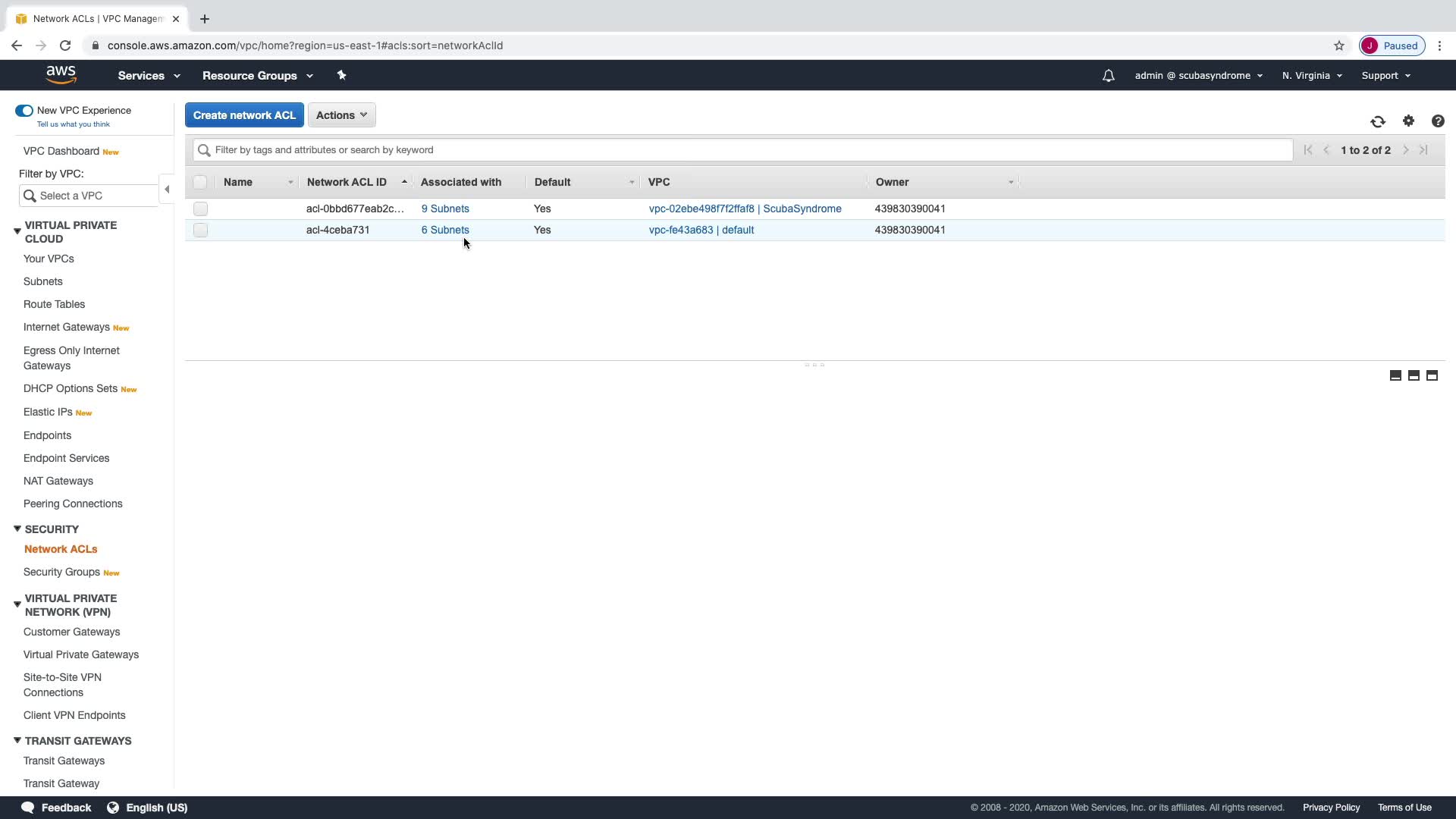Go to the AWS home logo
Screen dimensions: 1456x819
point(61,74)
